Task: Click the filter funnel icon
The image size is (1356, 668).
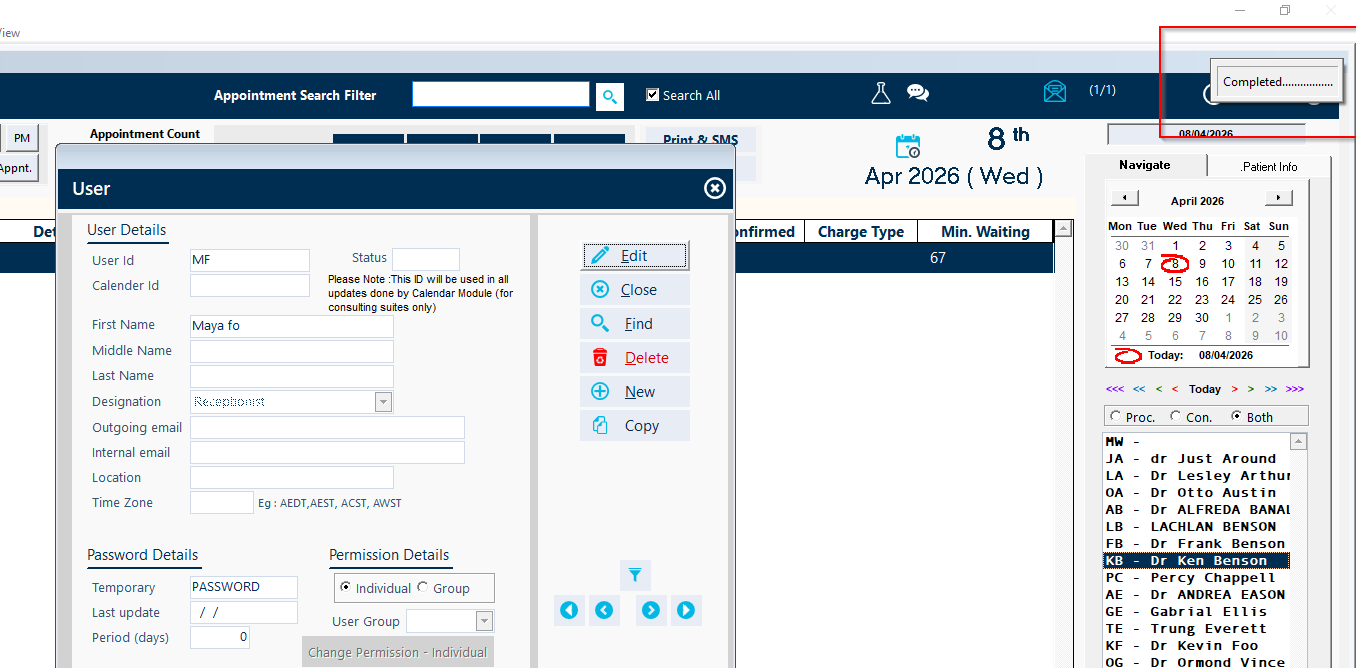Action: 635,575
